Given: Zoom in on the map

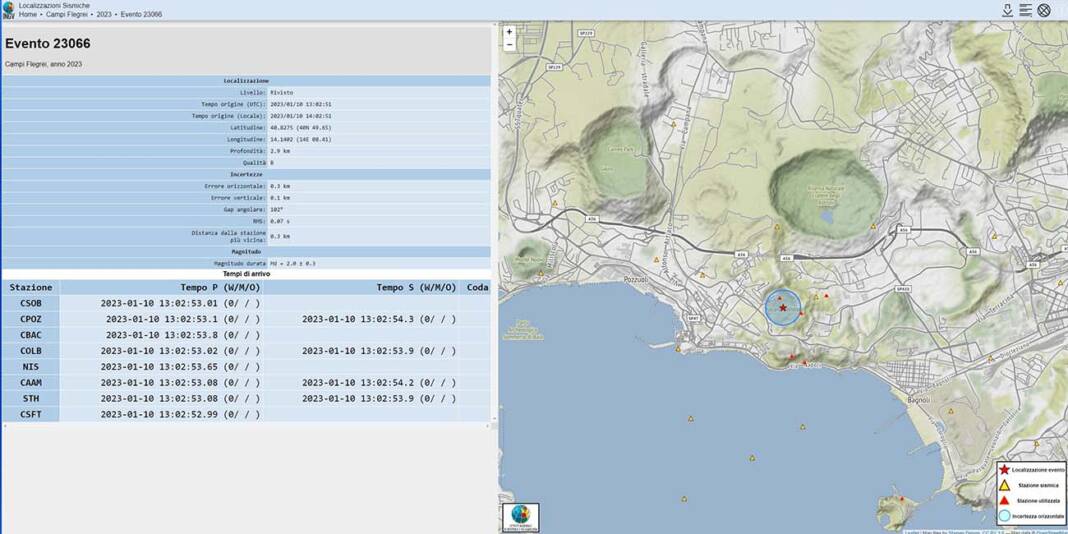Looking at the screenshot, I should 509,32.
